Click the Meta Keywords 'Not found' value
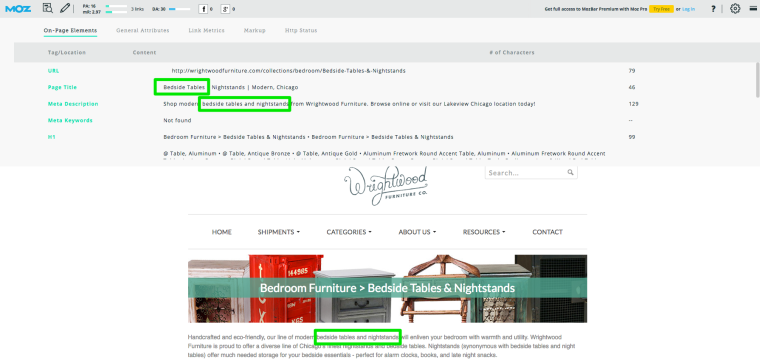The width and height of the screenshot is (760, 363). tap(177, 120)
